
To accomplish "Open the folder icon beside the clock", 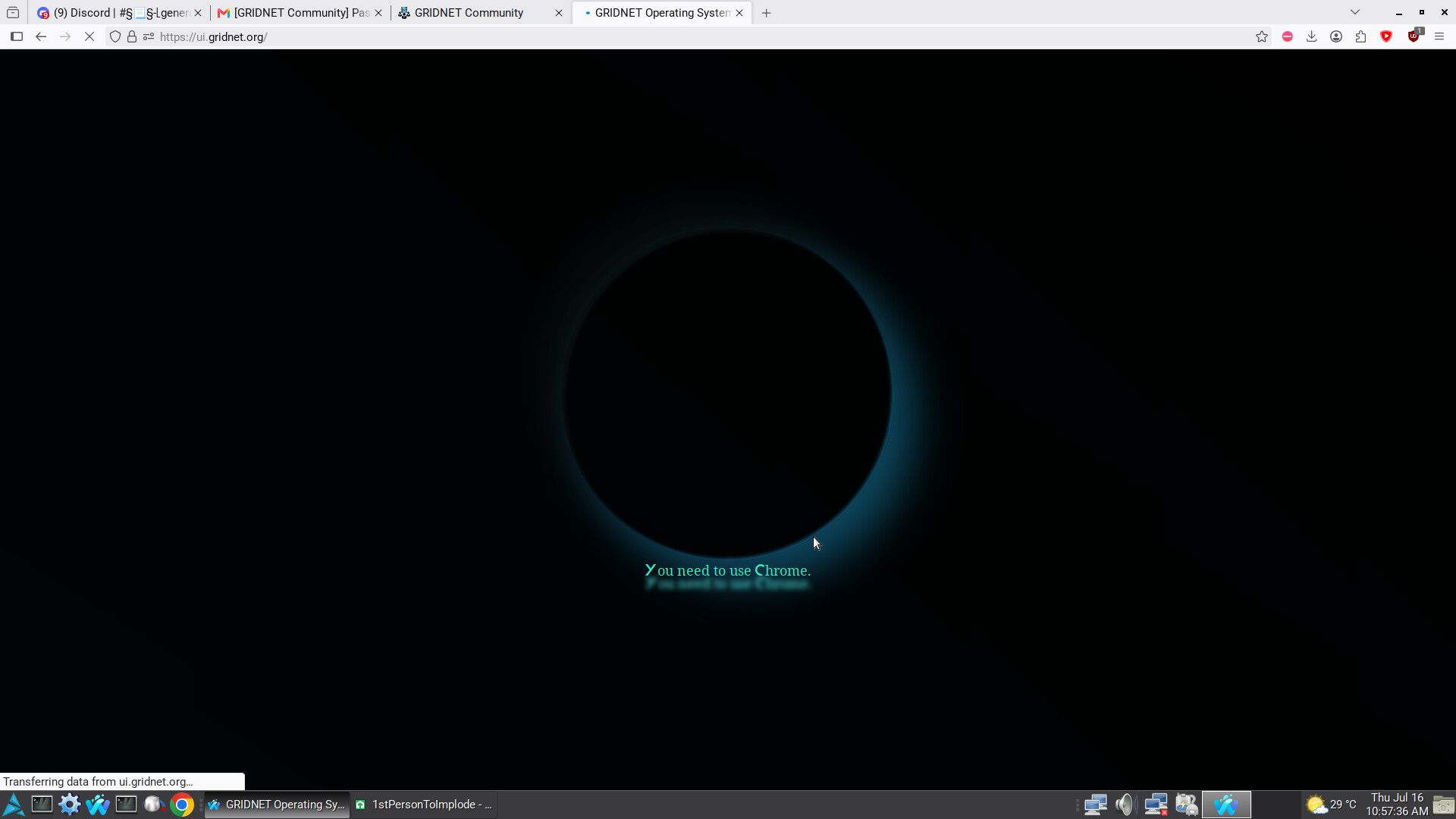I will (1444, 805).
